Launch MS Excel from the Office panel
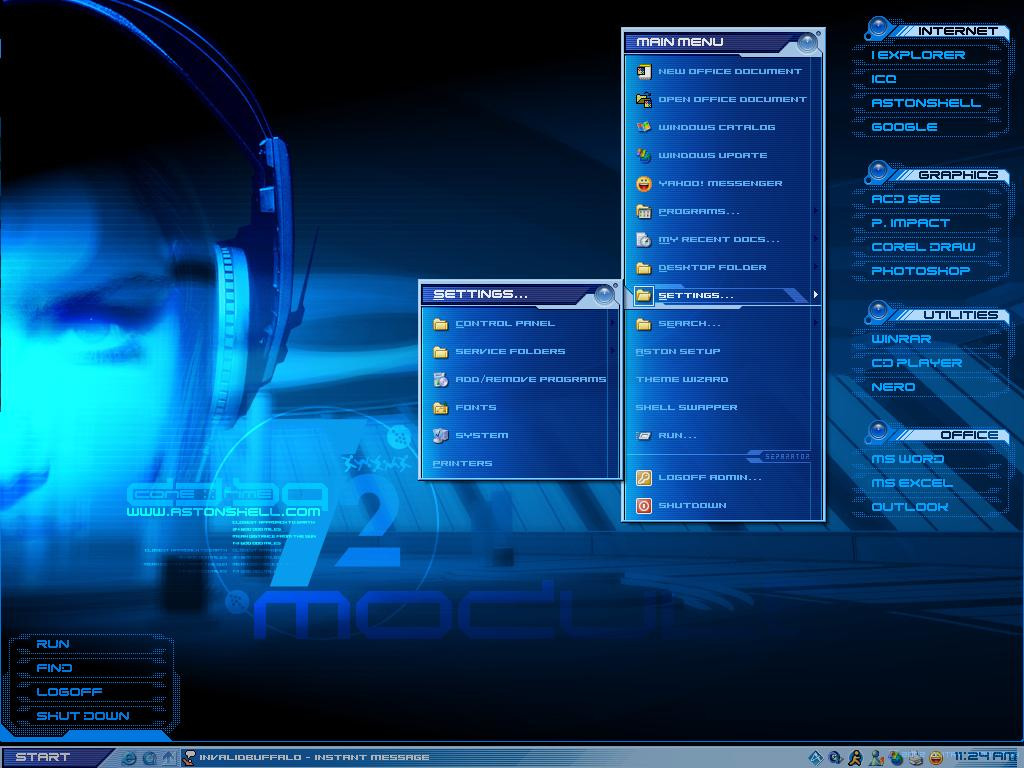 tap(912, 483)
